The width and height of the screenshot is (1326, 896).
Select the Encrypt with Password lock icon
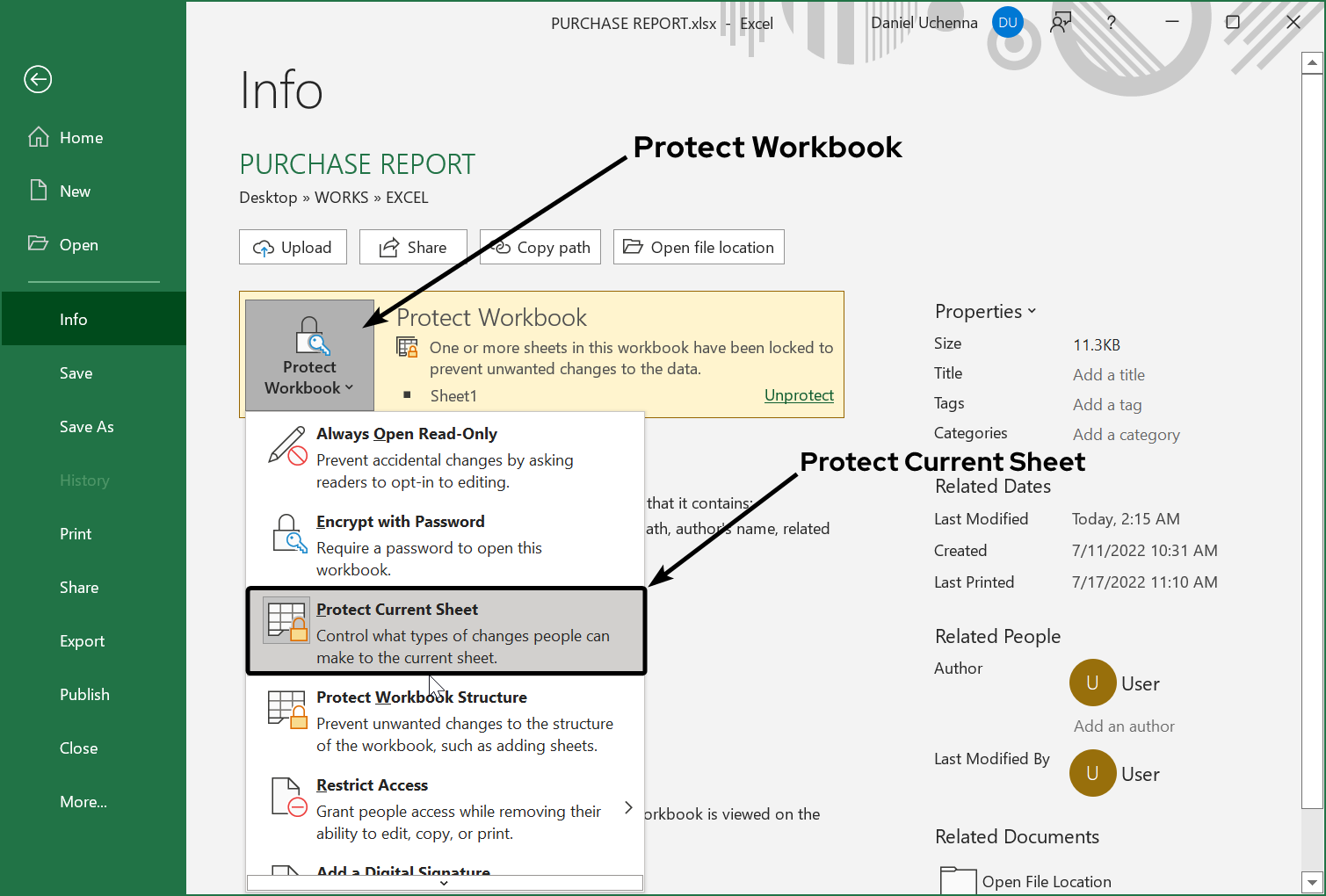coord(288,533)
